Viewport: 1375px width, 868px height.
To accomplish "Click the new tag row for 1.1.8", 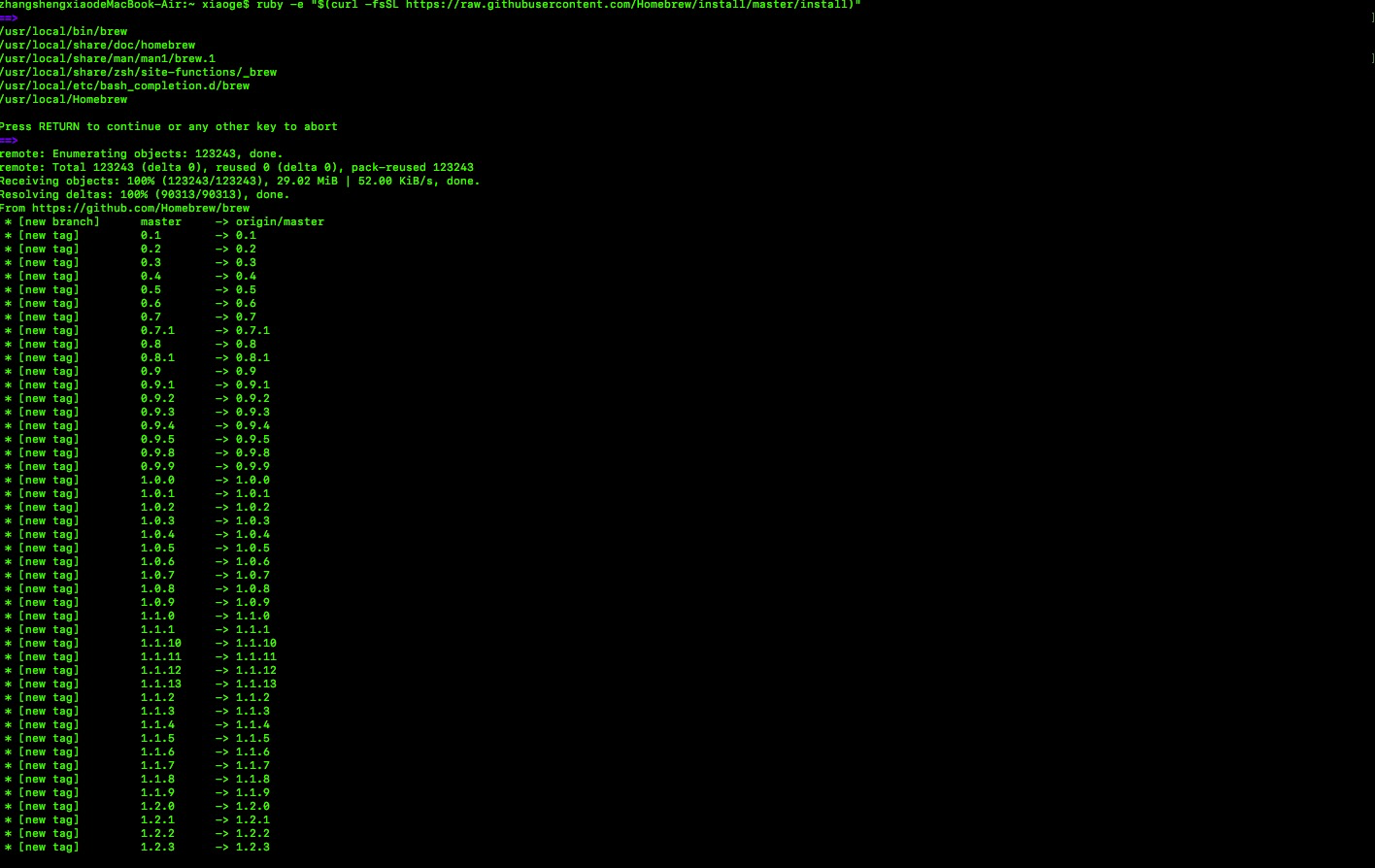I will coord(137,779).
